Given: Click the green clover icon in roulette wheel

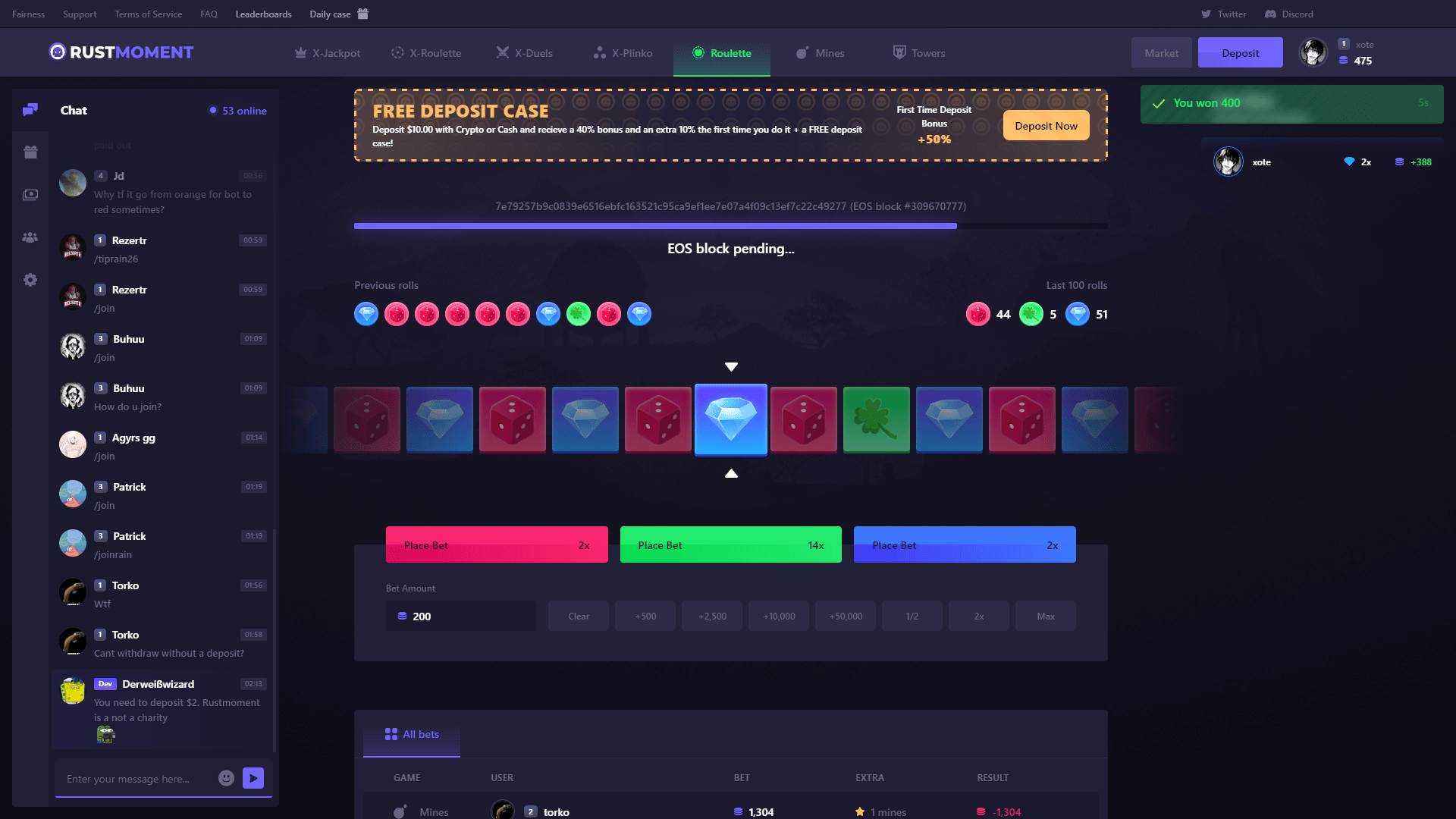Looking at the screenshot, I should pos(877,419).
